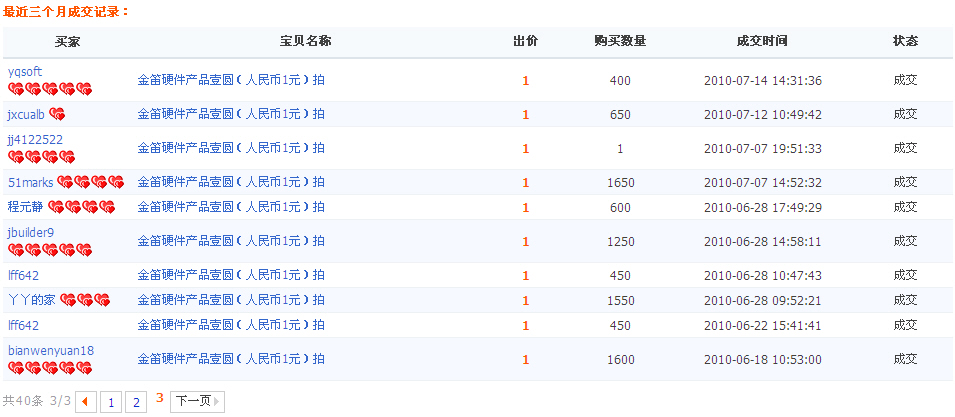Click 成交 status in bianwenyuan18 row
Viewport: 955px width, 417px height.
click(x=906, y=359)
